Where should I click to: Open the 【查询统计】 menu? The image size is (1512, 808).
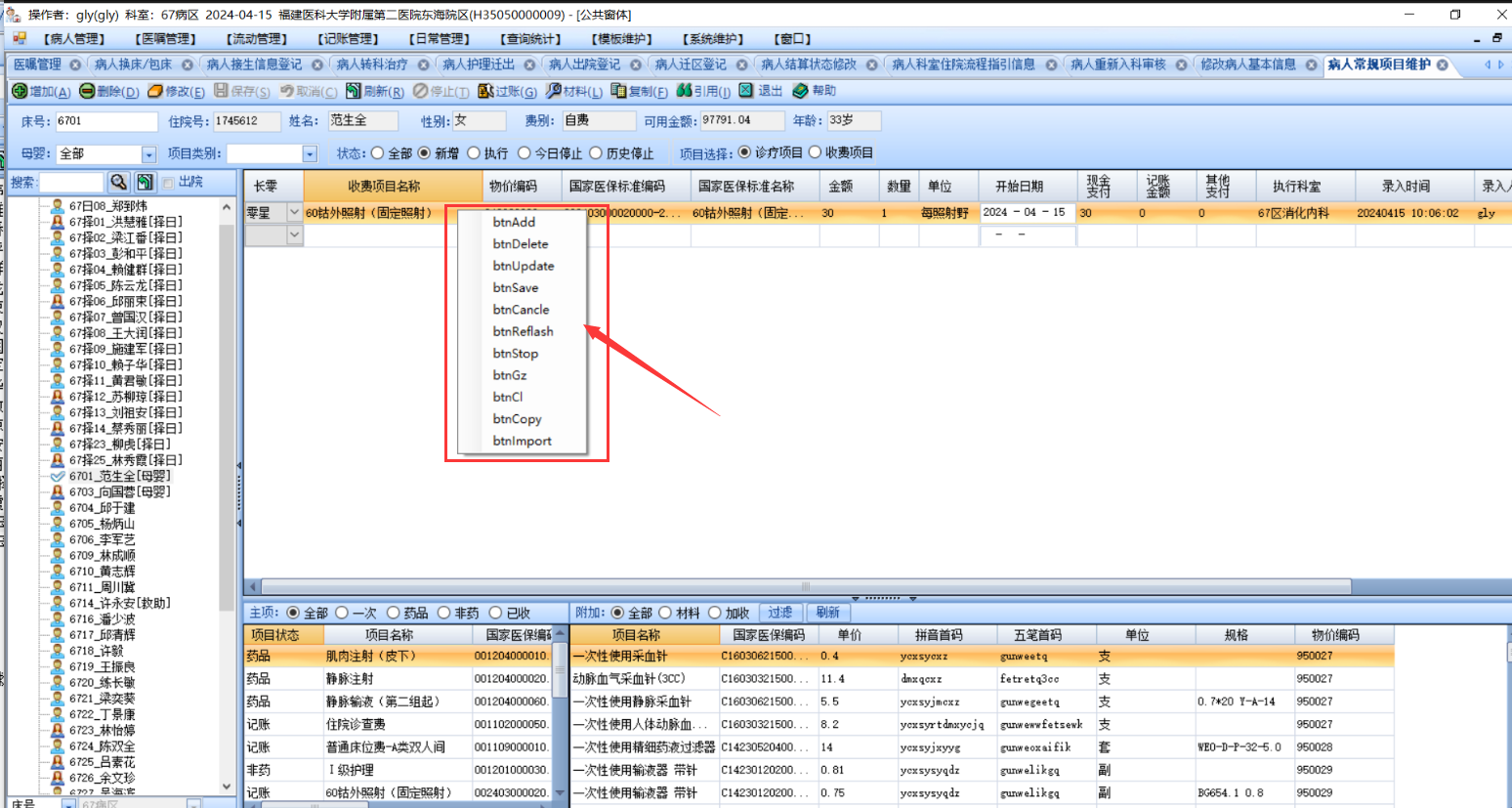coord(531,39)
